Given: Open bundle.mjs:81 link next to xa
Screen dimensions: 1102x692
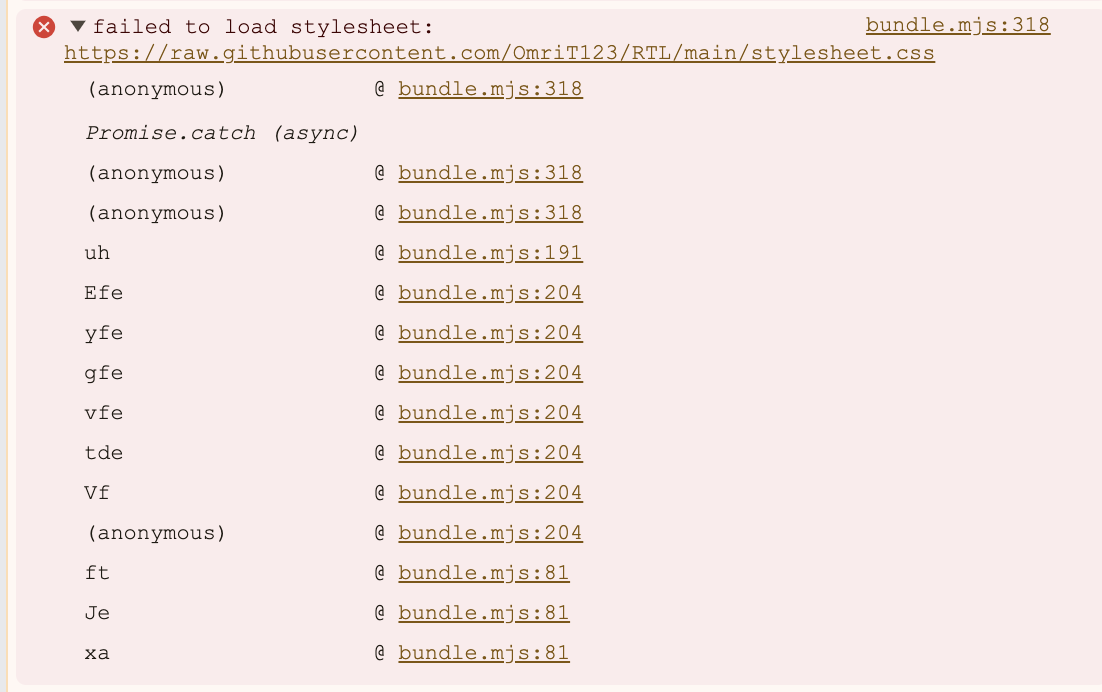Looking at the screenshot, I should click(x=484, y=653).
